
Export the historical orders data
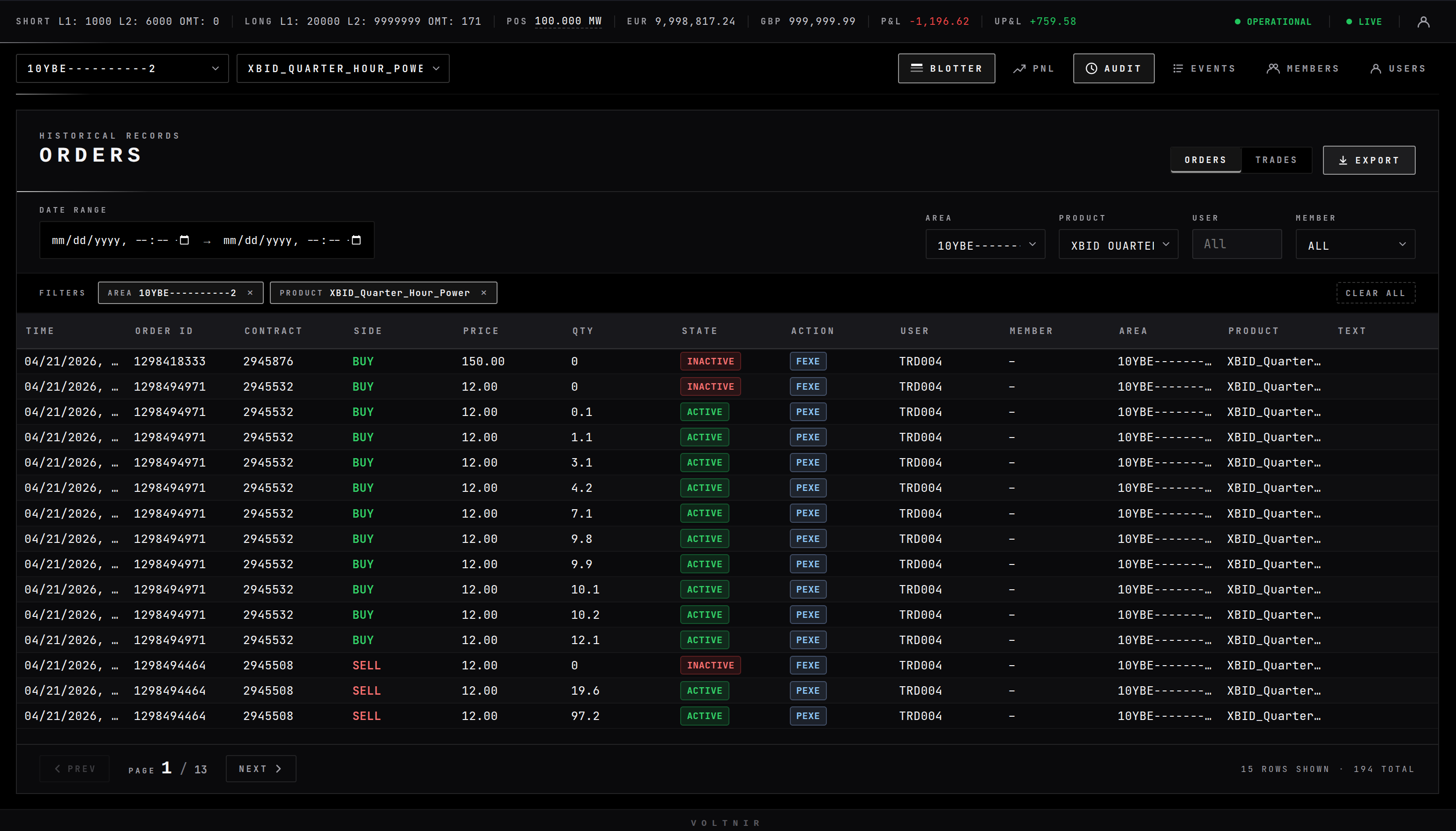[x=1368, y=160]
